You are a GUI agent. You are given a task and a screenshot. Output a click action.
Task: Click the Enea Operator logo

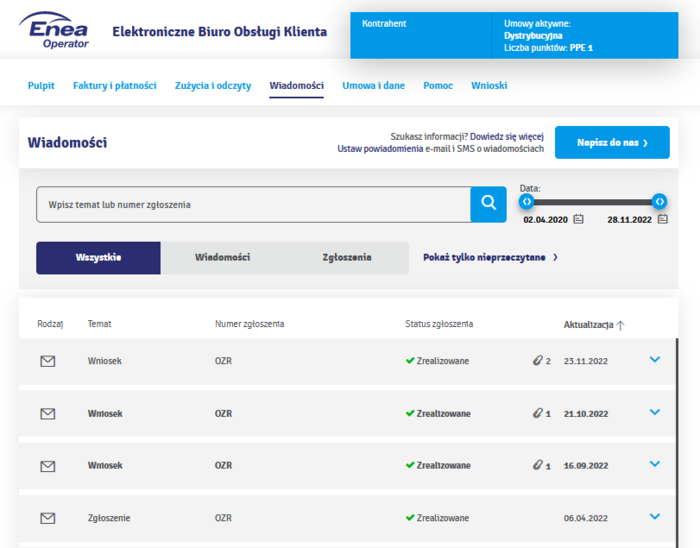pyautogui.click(x=54, y=30)
